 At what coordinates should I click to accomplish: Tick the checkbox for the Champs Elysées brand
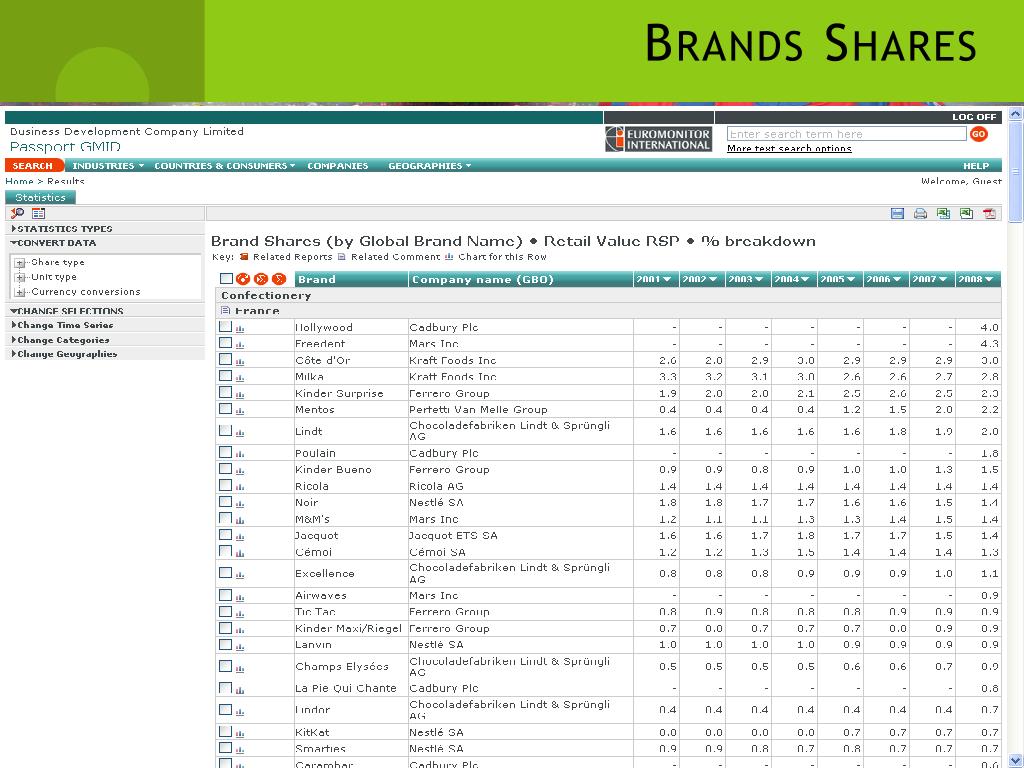[x=225, y=665]
